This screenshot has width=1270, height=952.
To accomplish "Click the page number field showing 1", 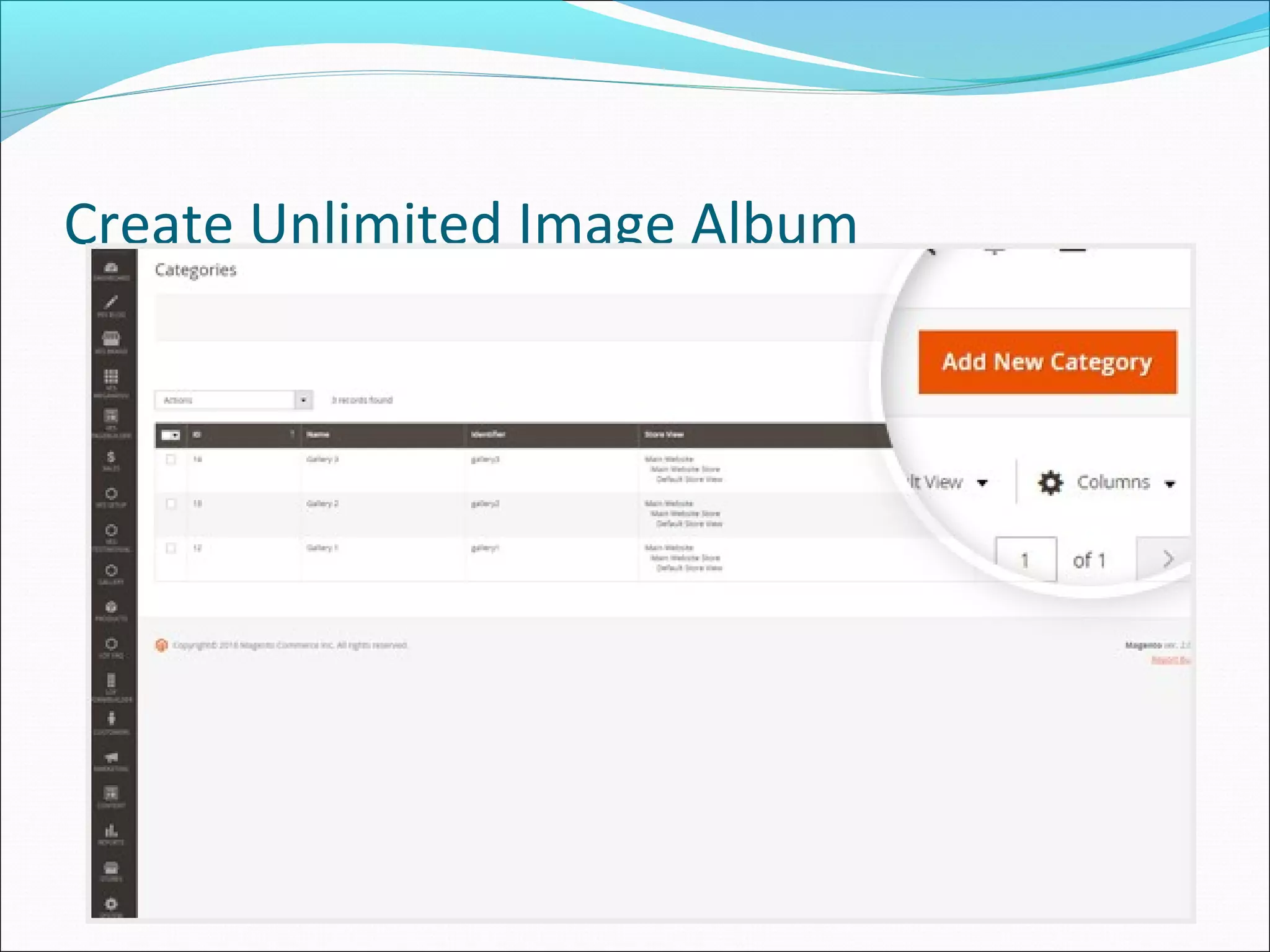I will (x=1026, y=560).
